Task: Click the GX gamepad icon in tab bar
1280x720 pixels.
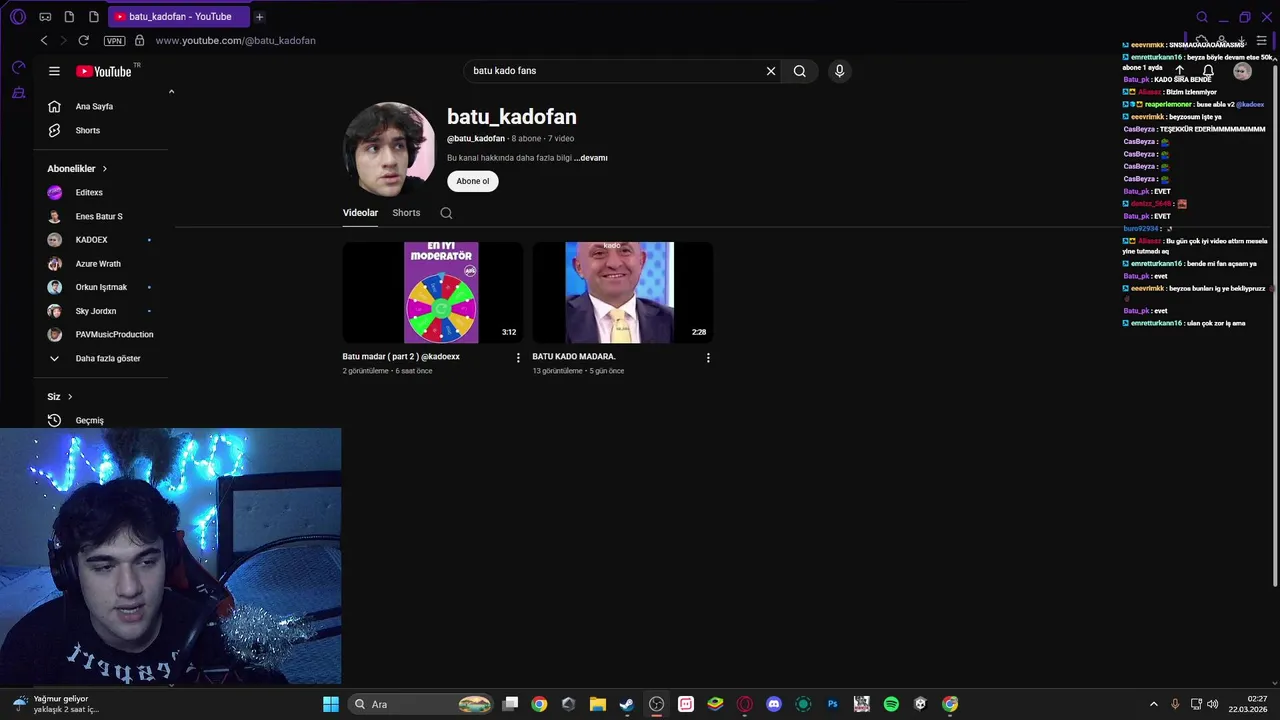Action: click(x=45, y=17)
